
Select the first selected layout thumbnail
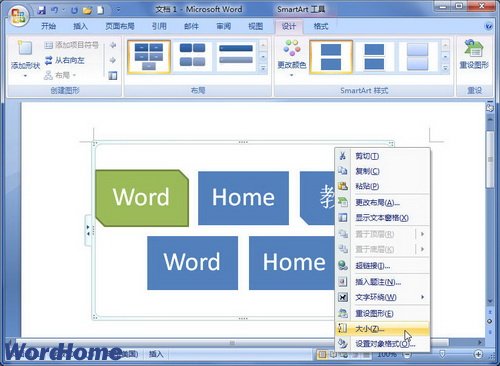149,57
